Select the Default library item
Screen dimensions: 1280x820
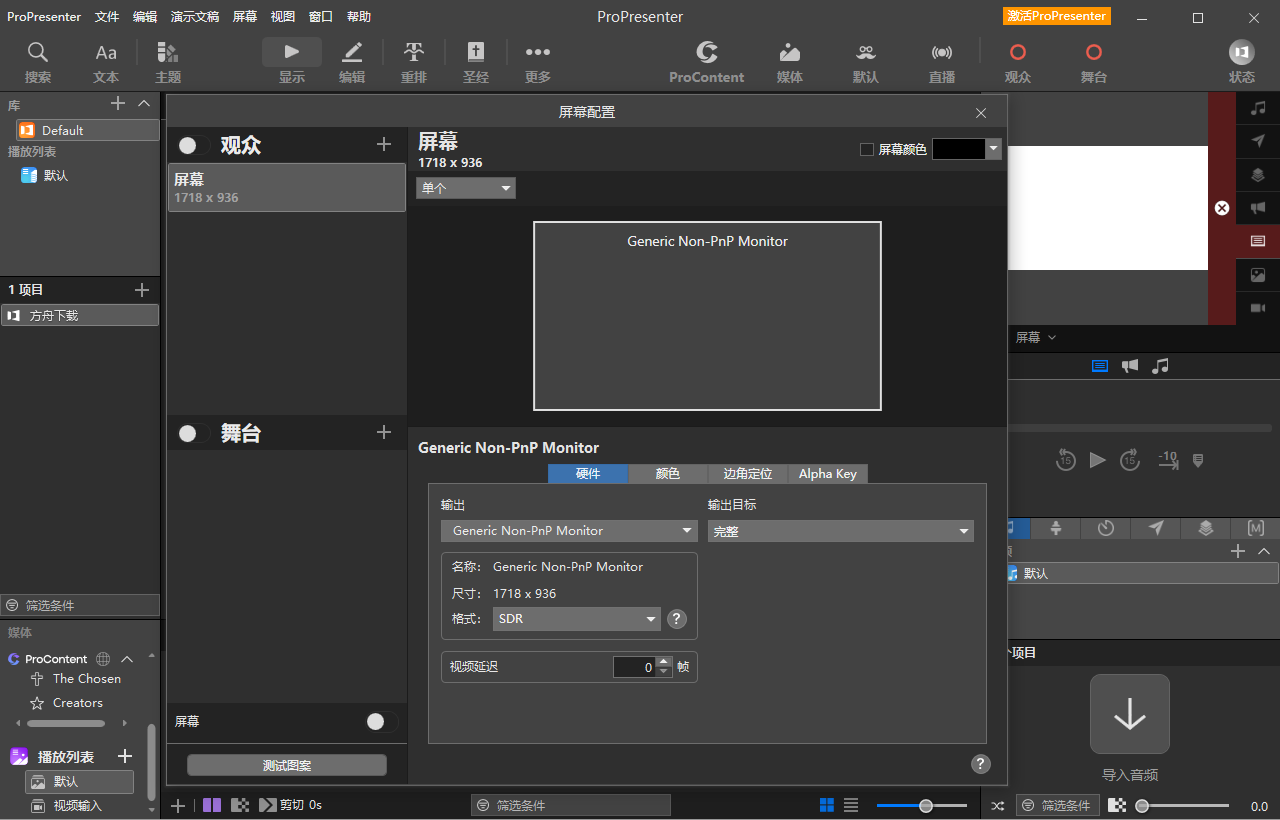88,130
